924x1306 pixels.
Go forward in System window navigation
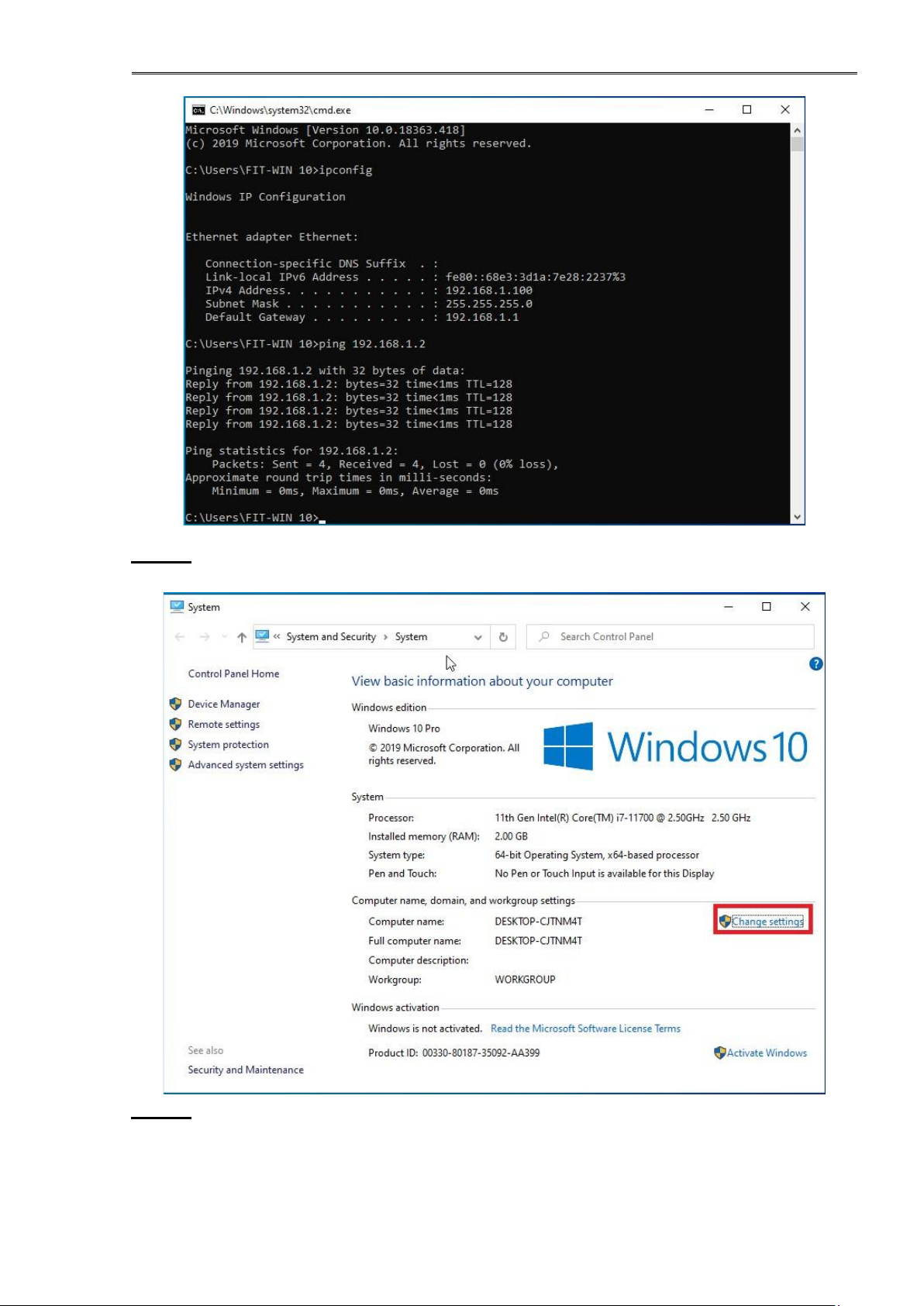point(205,637)
